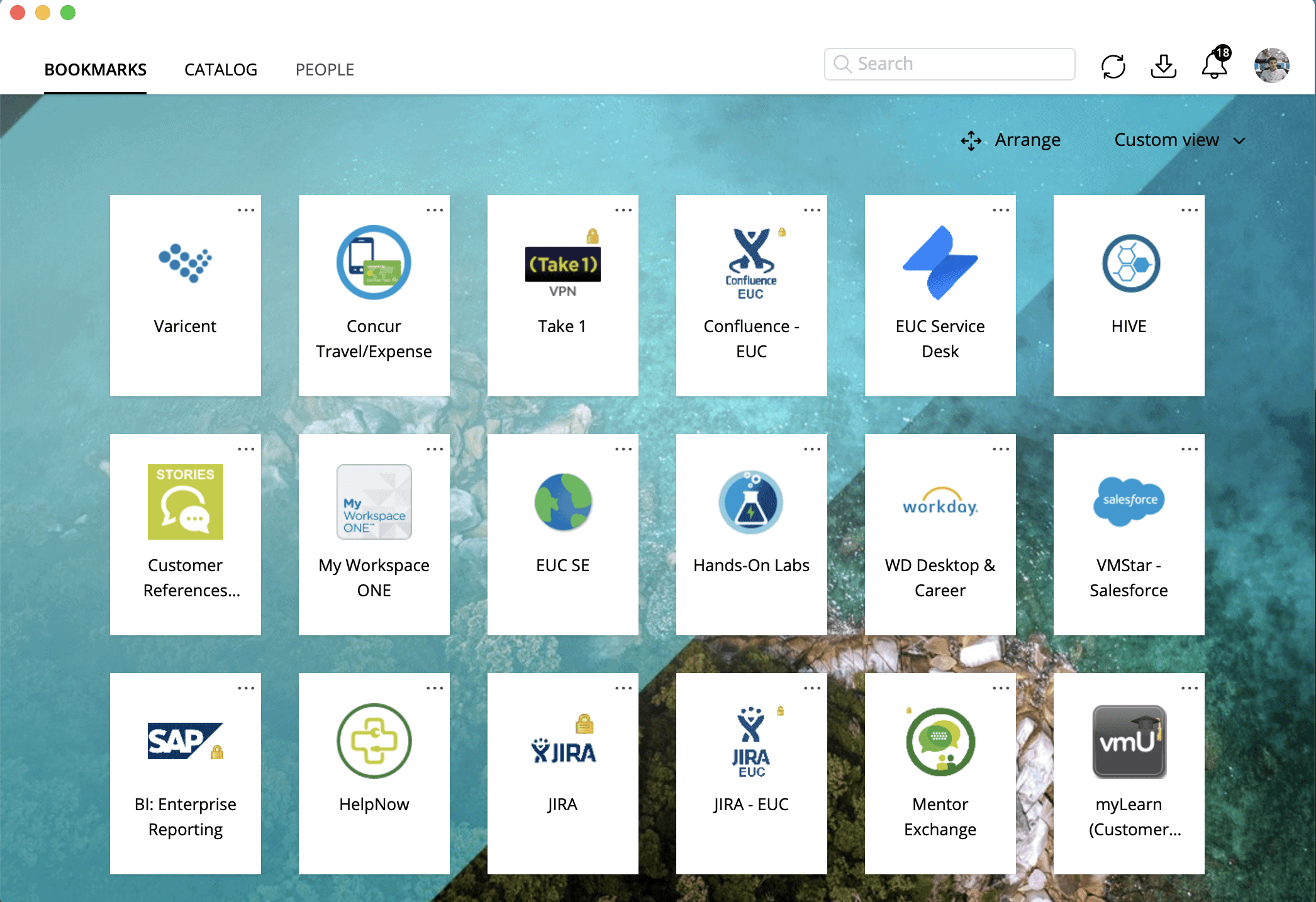Image resolution: width=1316 pixels, height=902 pixels.
Task: Open JIRA tile three-dot menu
Action: coord(623,688)
